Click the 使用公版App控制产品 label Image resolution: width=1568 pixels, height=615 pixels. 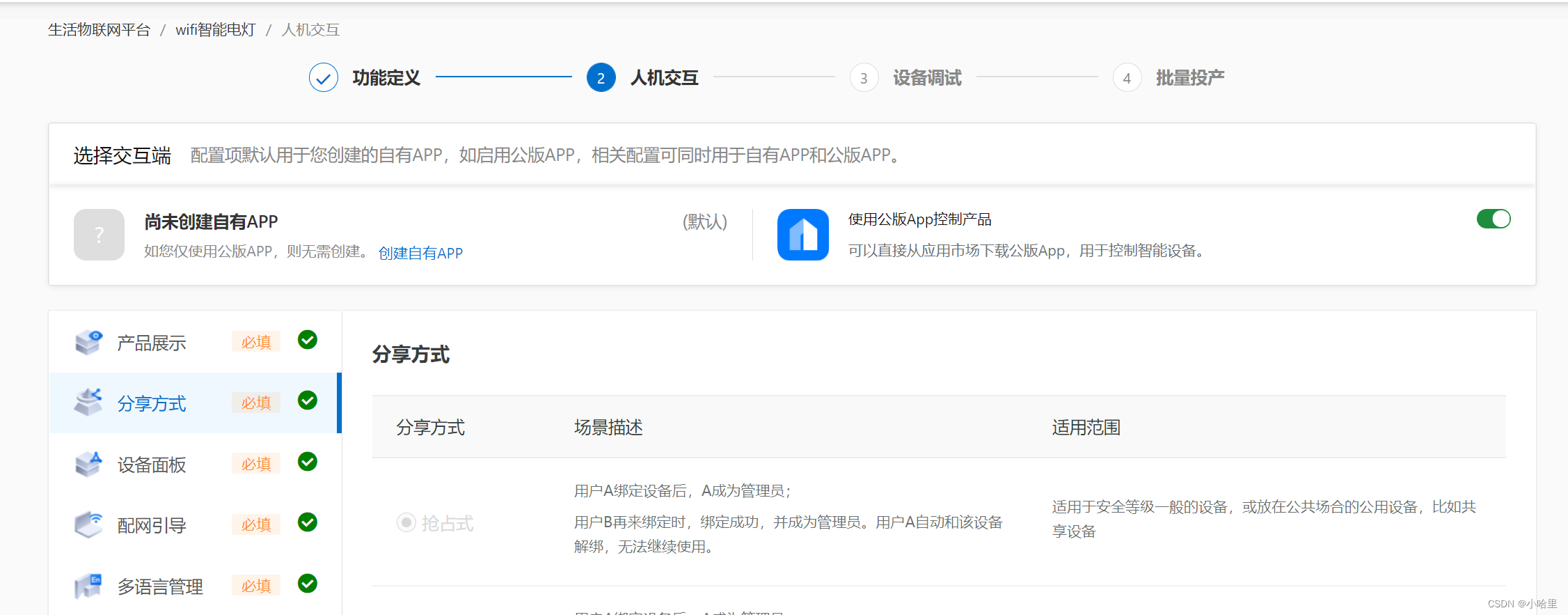coord(920,219)
